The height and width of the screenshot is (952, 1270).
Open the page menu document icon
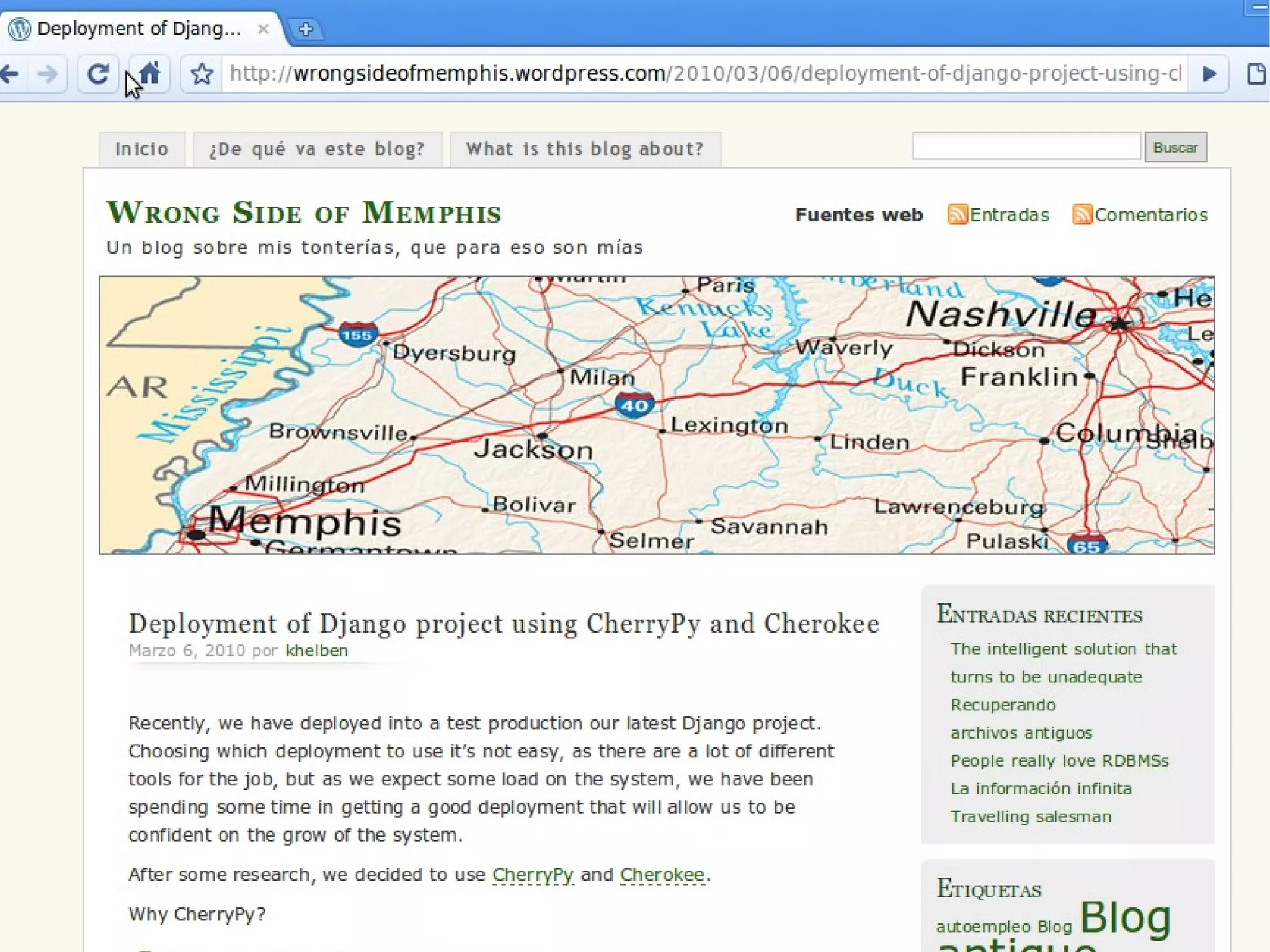pos(1256,74)
